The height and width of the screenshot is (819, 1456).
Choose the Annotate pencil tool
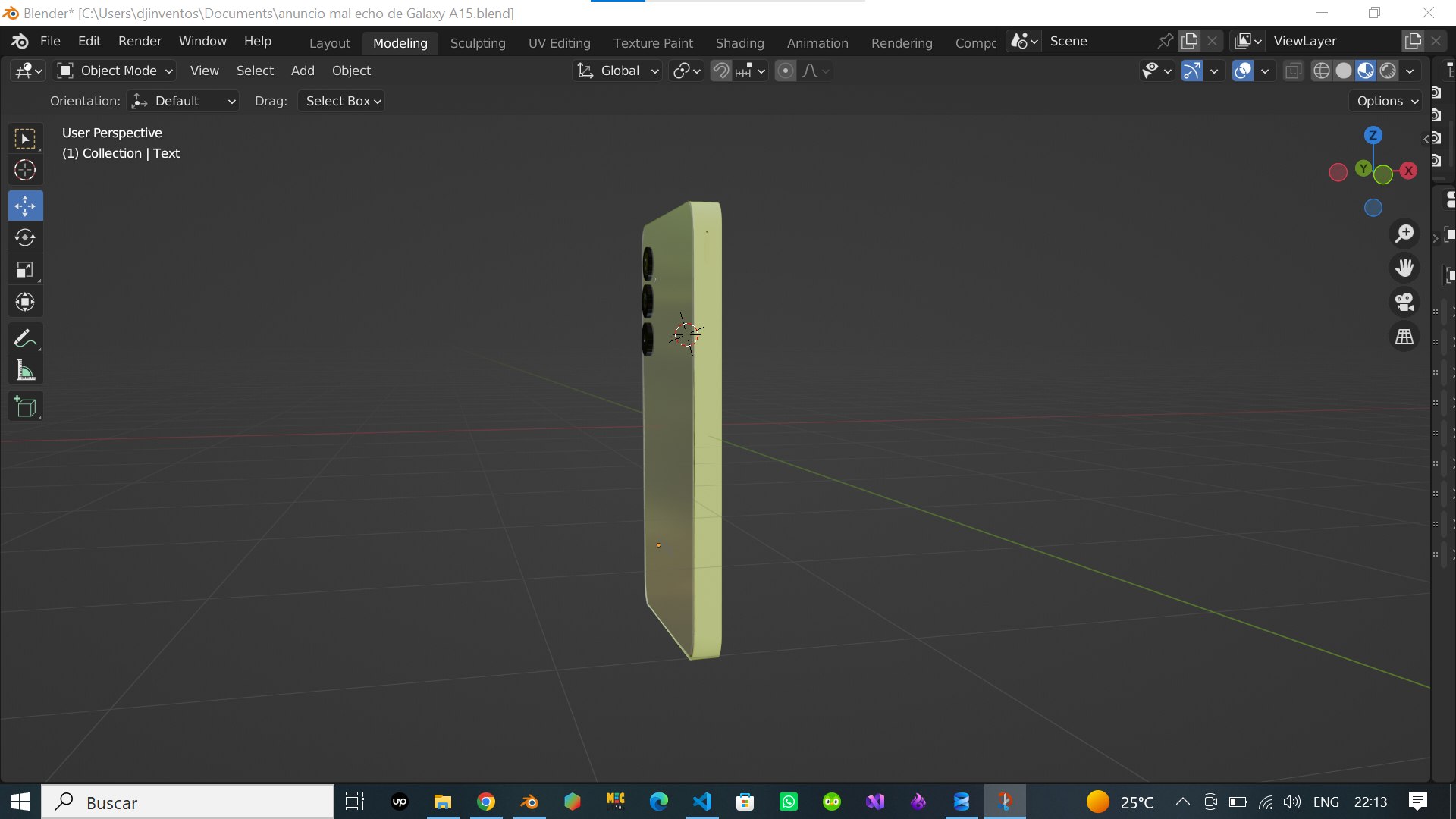(x=25, y=338)
